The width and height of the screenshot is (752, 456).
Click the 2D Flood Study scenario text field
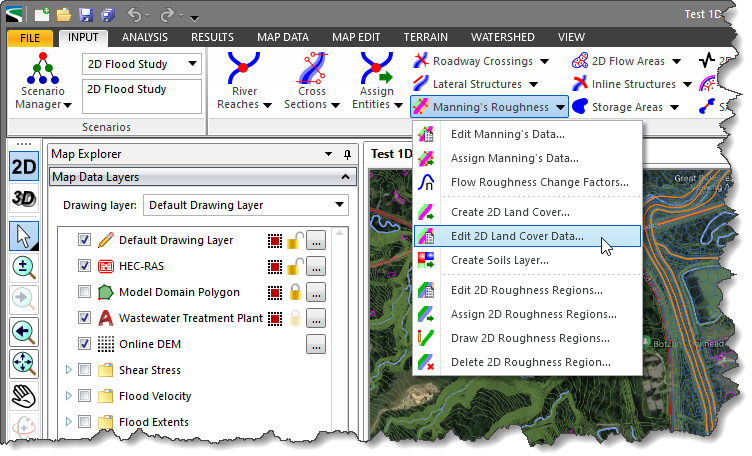(x=142, y=96)
